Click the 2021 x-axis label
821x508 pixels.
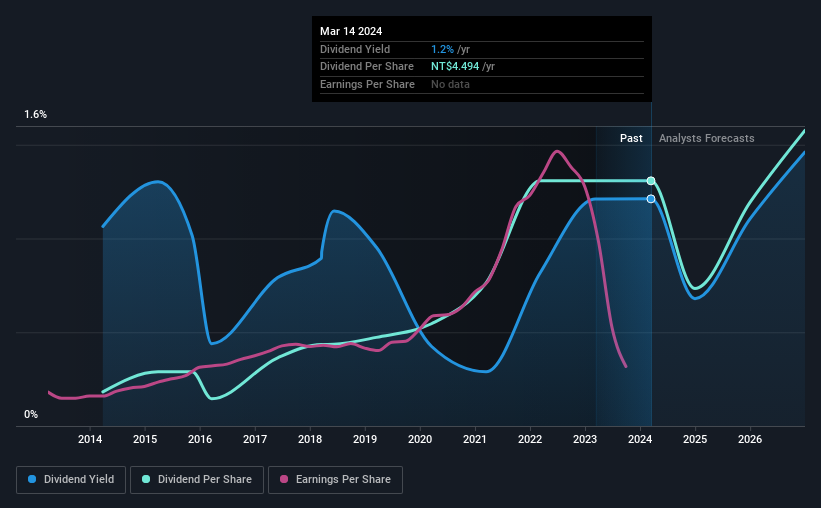[475, 439]
